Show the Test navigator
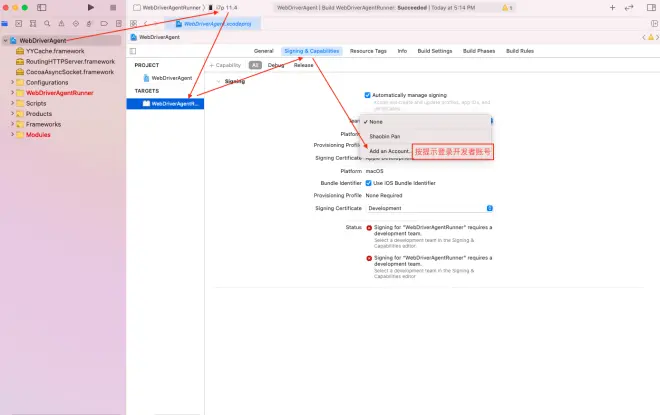Image resolution: width=660 pixels, height=415 pixels. pyautogui.click(x=76, y=24)
